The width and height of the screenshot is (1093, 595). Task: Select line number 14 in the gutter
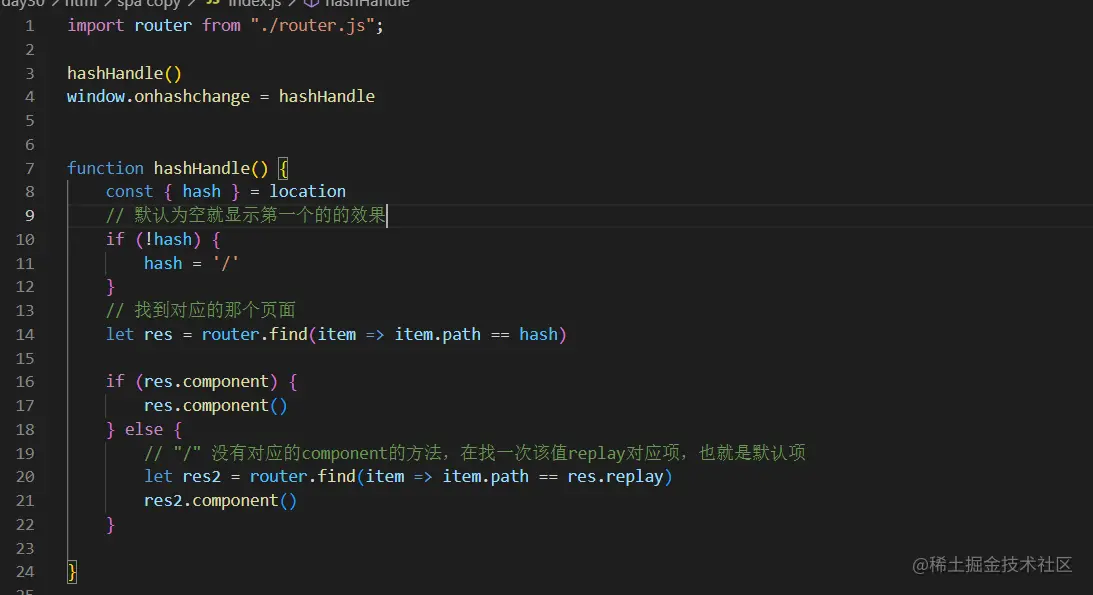point(25,334)
